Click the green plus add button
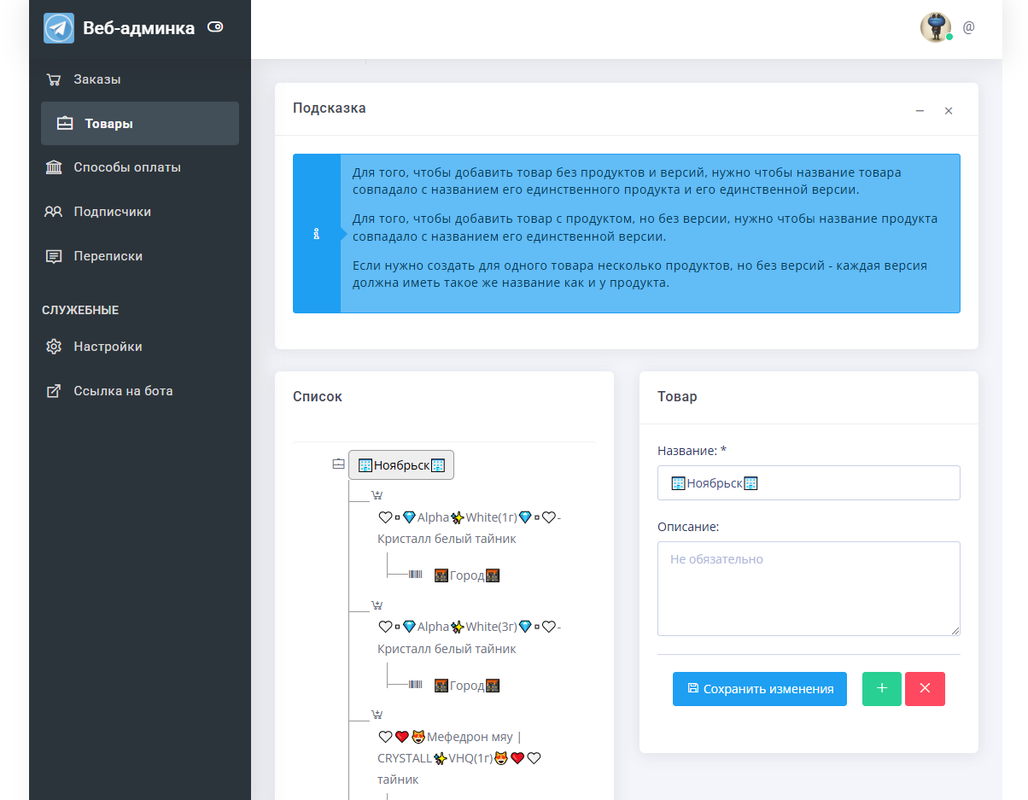Viewport: 1028px width, 800px height. click(x=881, y=689)
